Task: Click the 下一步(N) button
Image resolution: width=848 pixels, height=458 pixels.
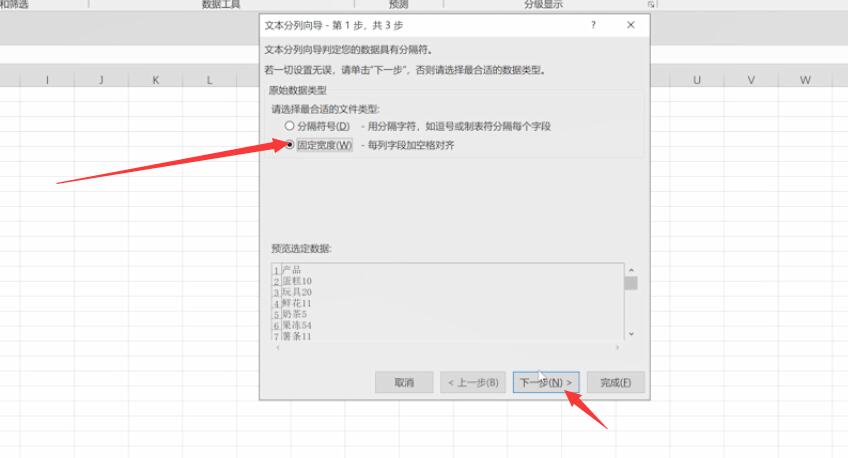Action: coord(546,382)
